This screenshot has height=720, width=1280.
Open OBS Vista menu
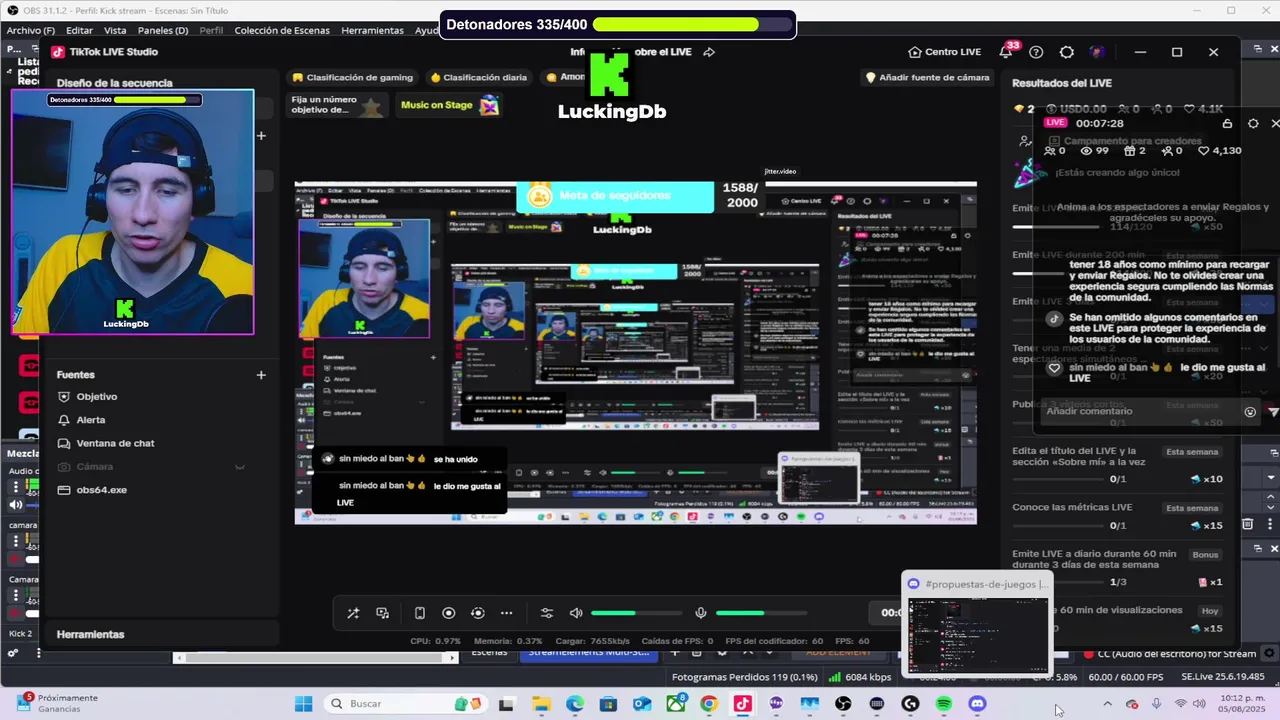[115, 30]
